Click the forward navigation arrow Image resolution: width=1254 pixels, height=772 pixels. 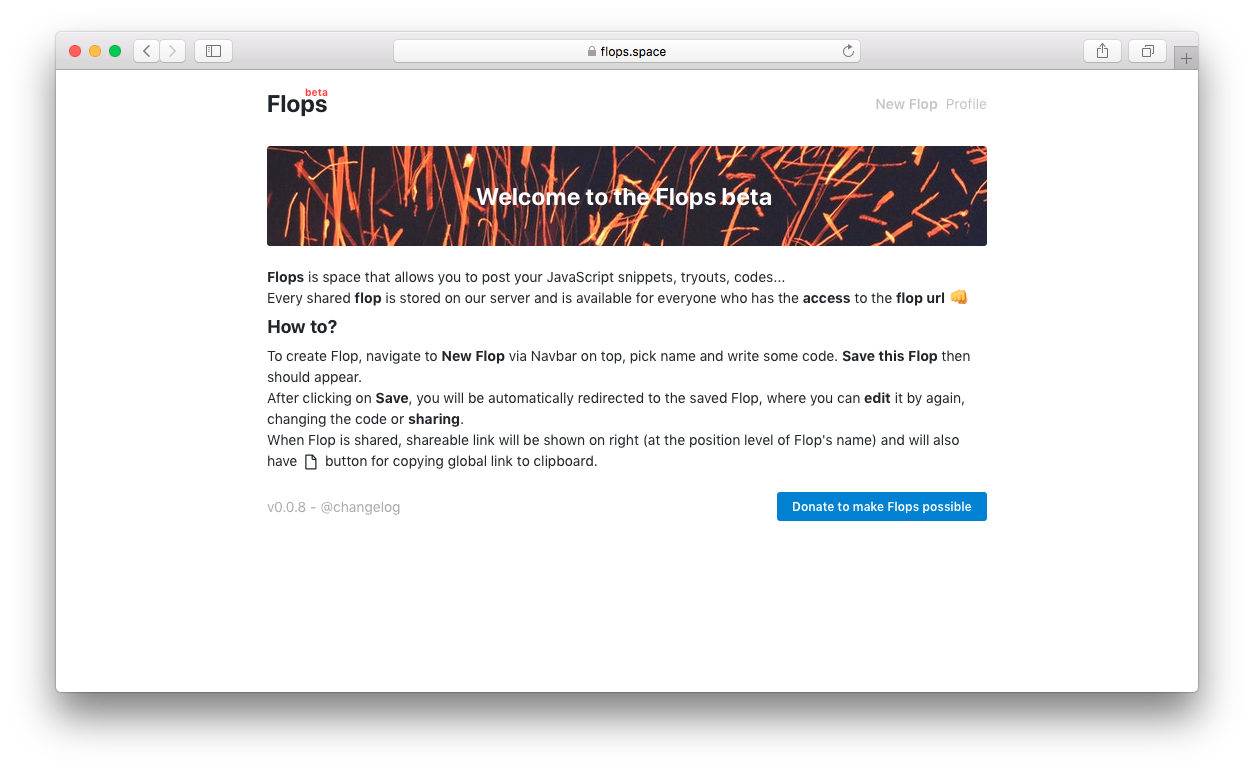coord(173,51)
